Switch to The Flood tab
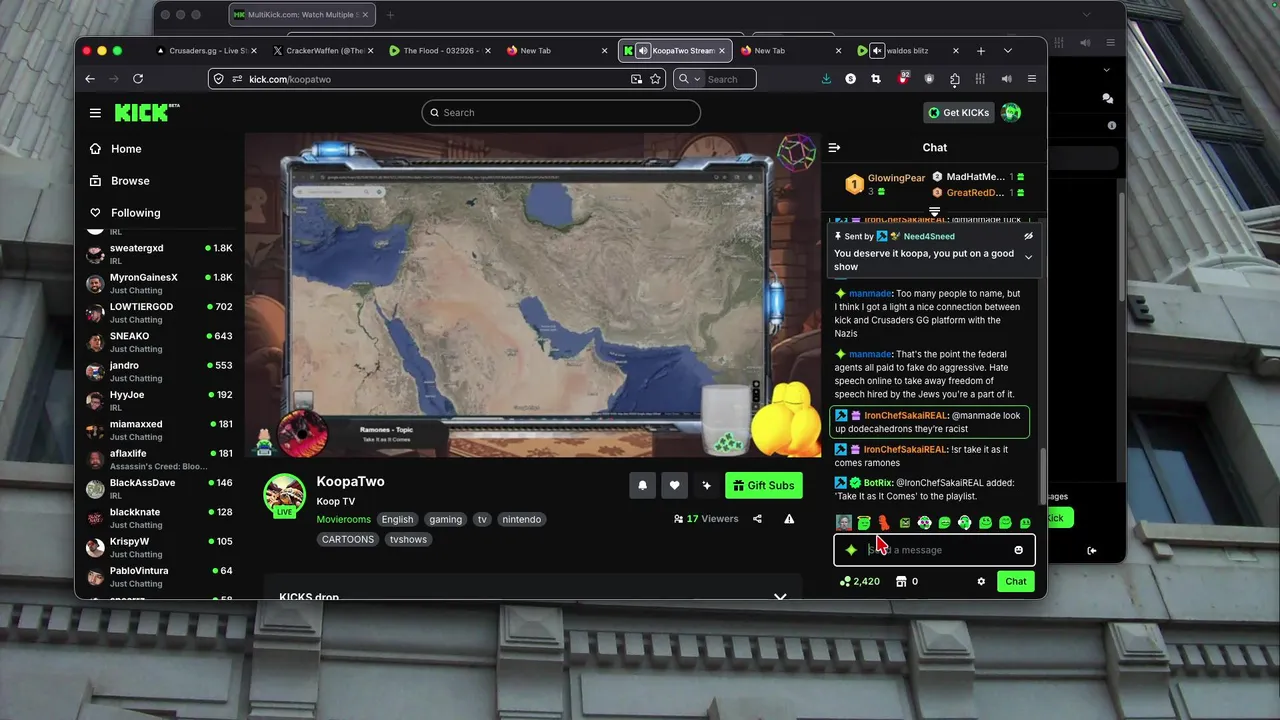Viewport: 1280px width, 720px height. tap(440, 51)
